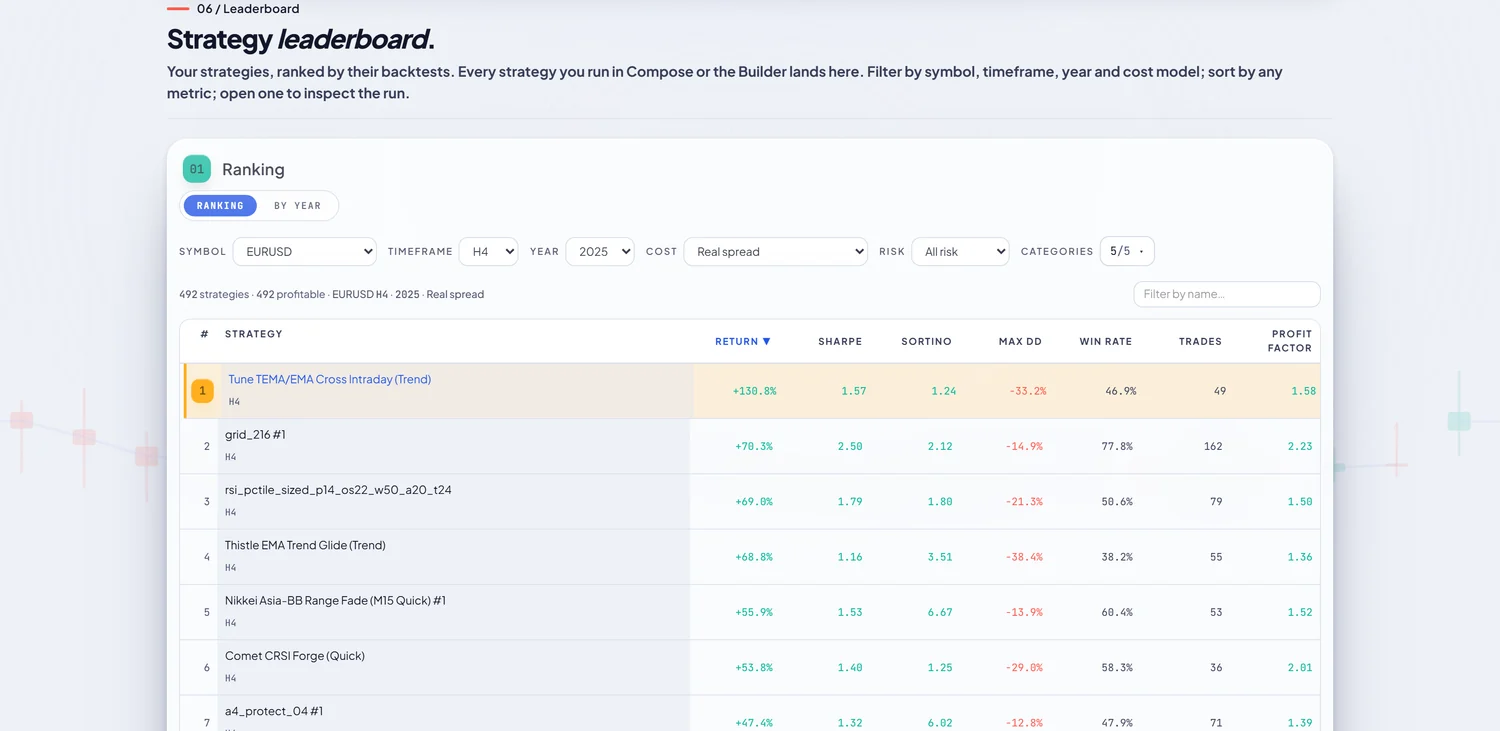This screenshot has width=1500, height=731.
Task: Sort by SHARPE column header
Action: click(x=840, y=341)
